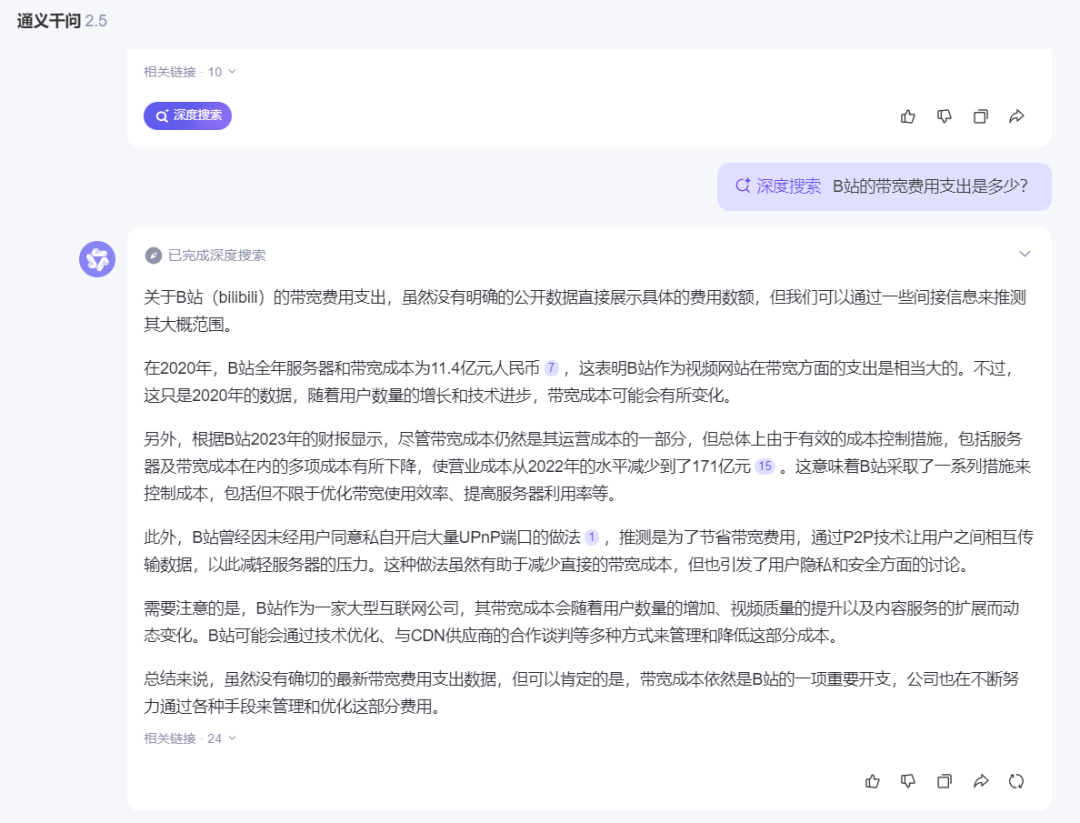This screenshot has height=823, width=1080.
Task: Expand 相关链接 · 24 list
Action: 190,738
